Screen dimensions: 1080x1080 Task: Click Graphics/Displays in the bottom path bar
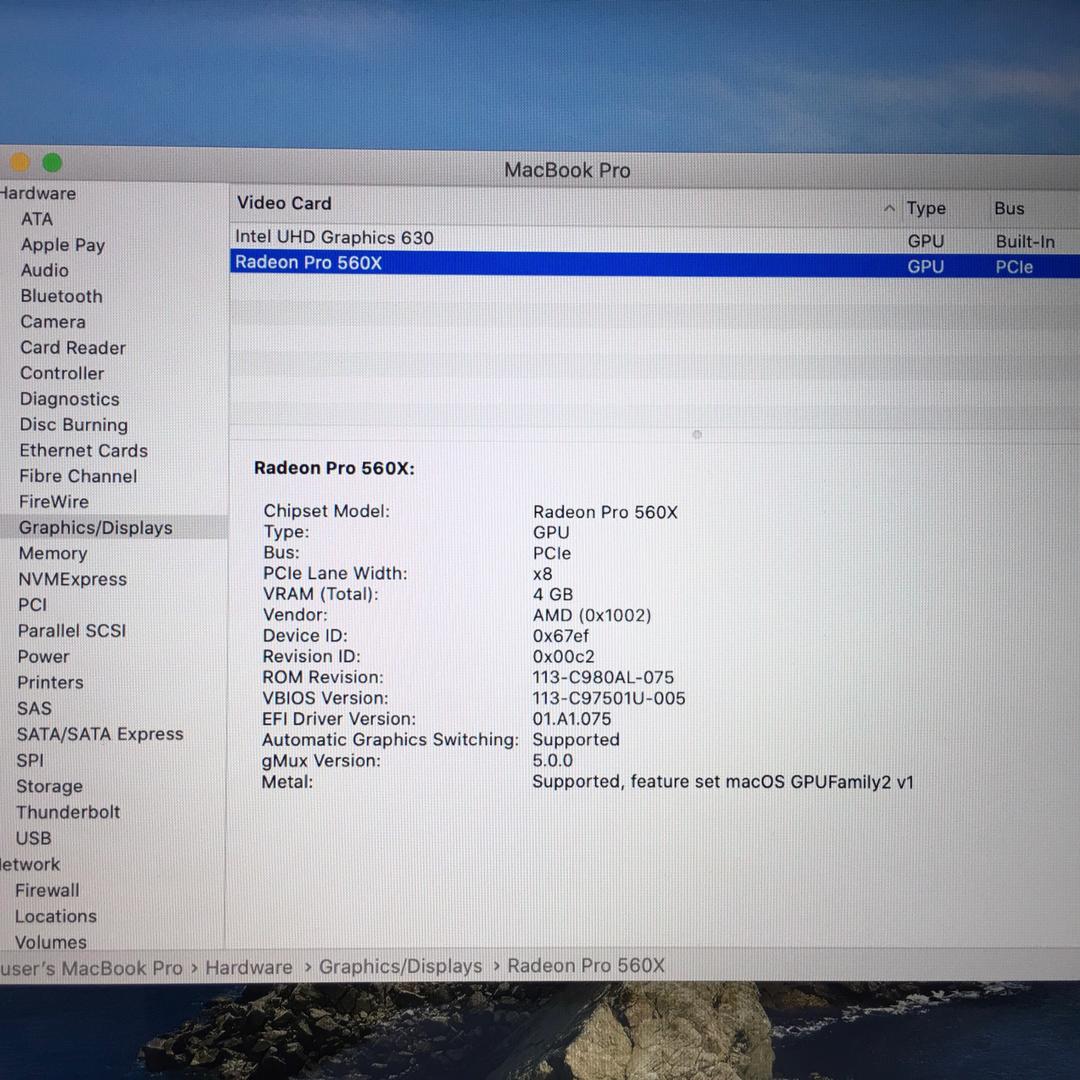pos(400,966)
